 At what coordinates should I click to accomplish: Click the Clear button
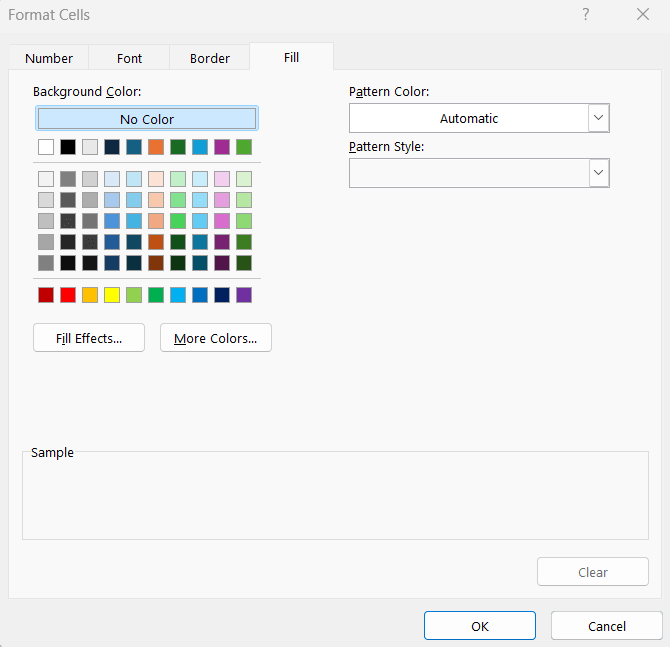(593, 571)
